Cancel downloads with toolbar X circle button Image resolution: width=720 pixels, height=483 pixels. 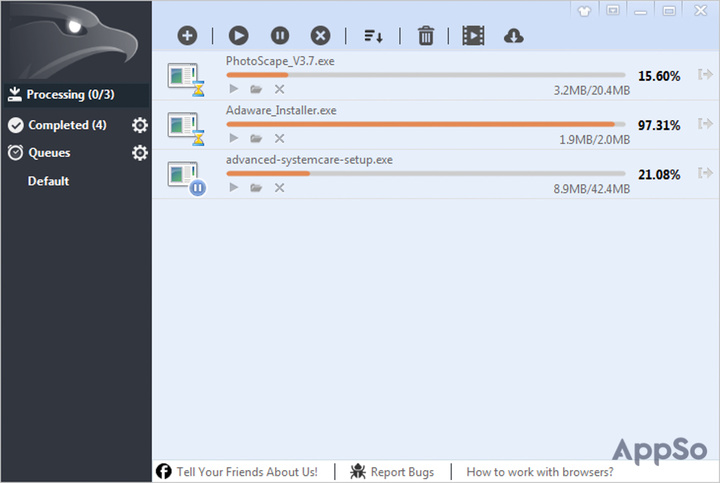click(x=320, y=36)
